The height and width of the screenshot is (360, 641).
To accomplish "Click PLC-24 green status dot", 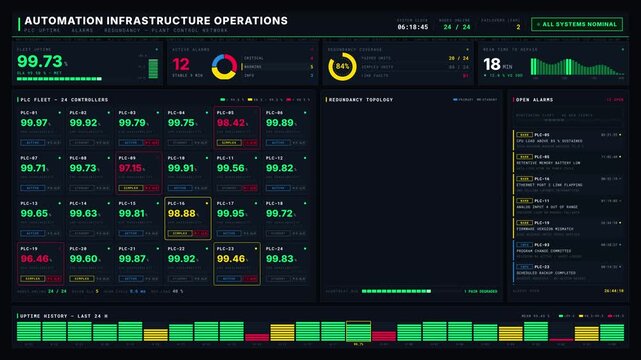I will coord(305,248).
